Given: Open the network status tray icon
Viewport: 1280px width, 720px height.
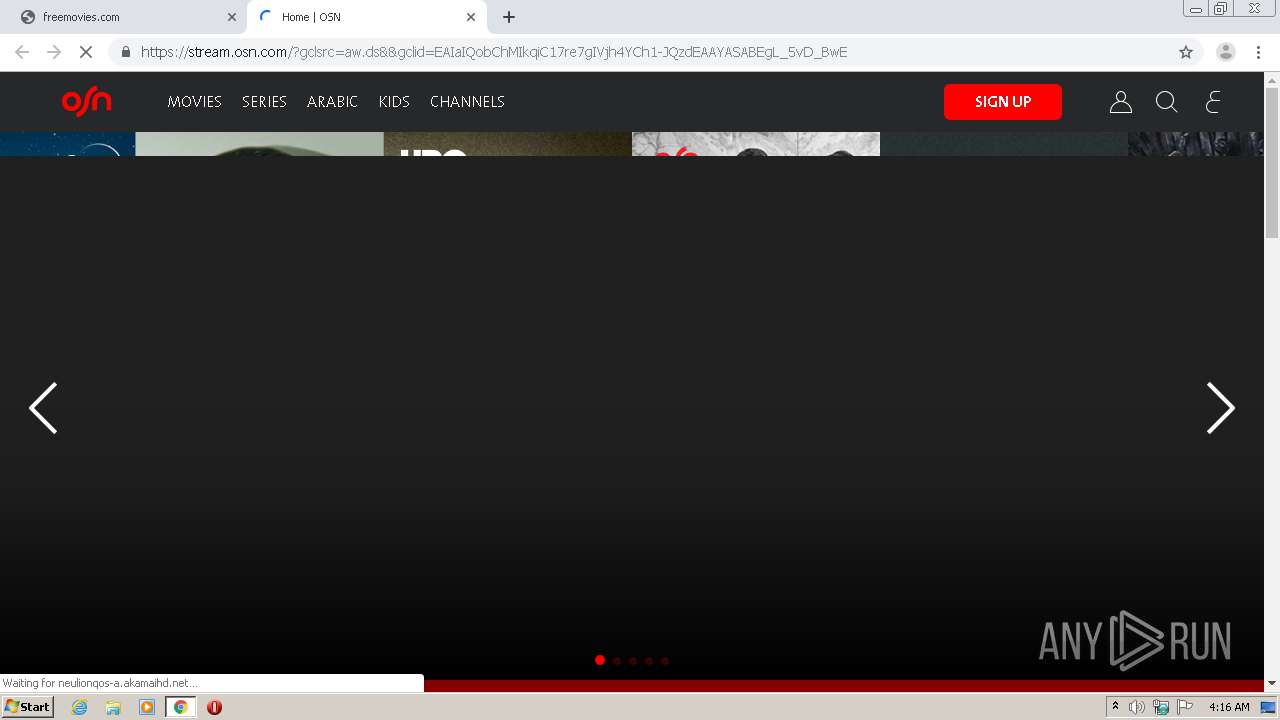Looking at the screenshot, I should (1161, 707).
